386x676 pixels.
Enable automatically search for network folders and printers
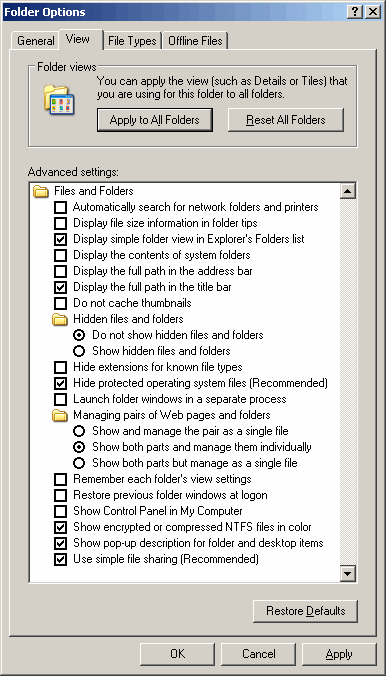coord(60,207)
